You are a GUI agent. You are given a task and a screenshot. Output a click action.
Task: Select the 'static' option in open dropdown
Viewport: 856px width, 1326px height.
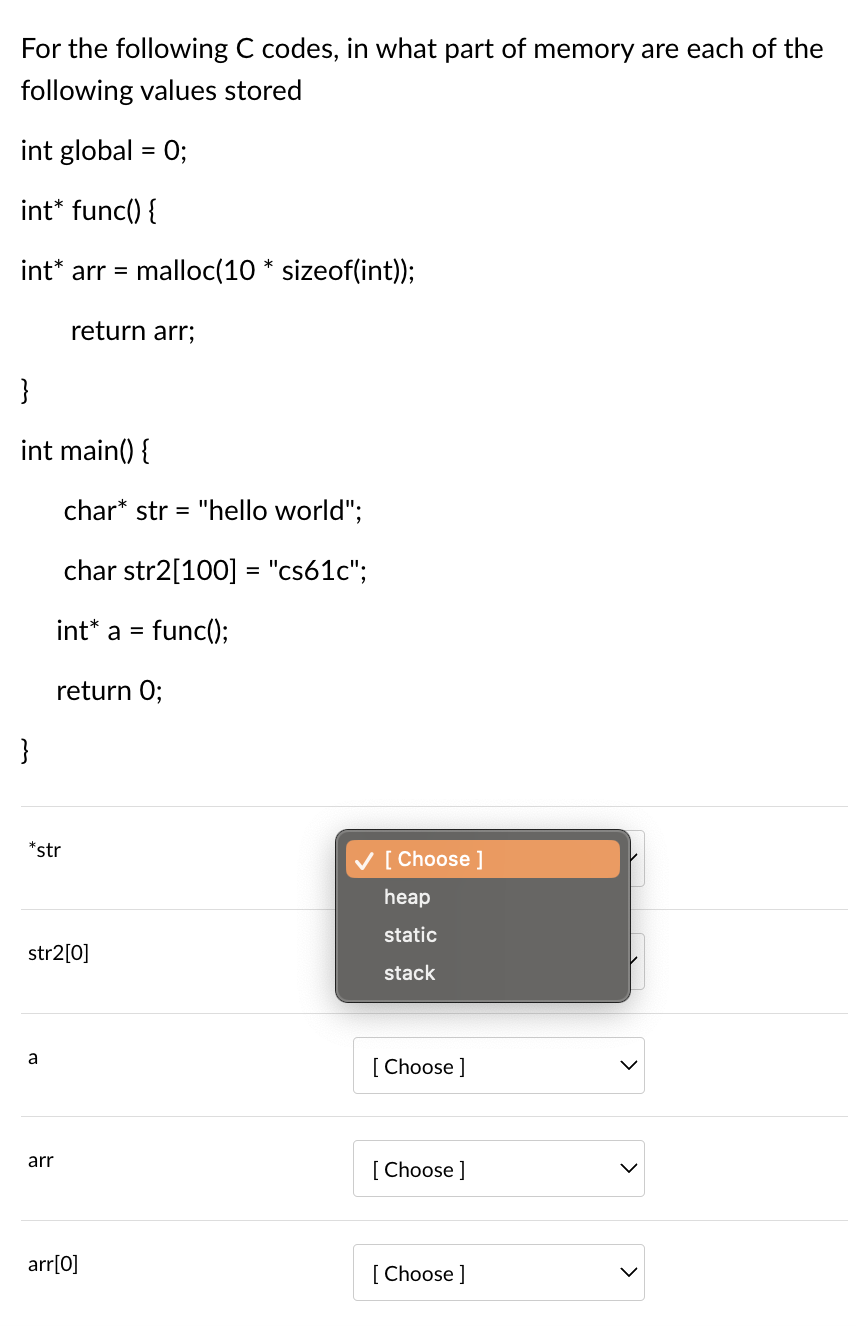483,935
